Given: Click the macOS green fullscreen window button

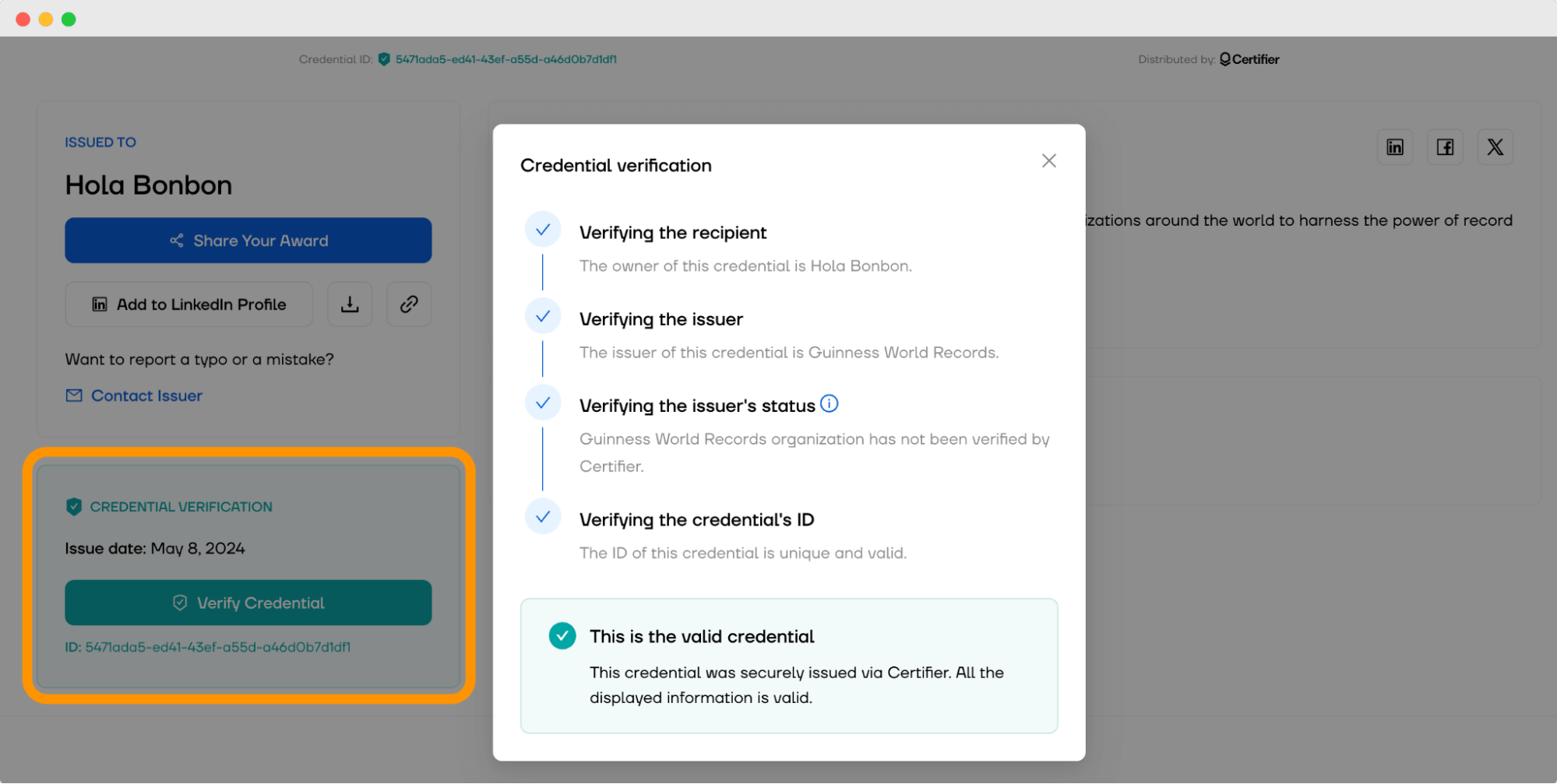Looking at the screenshot, I should [69, 19].
